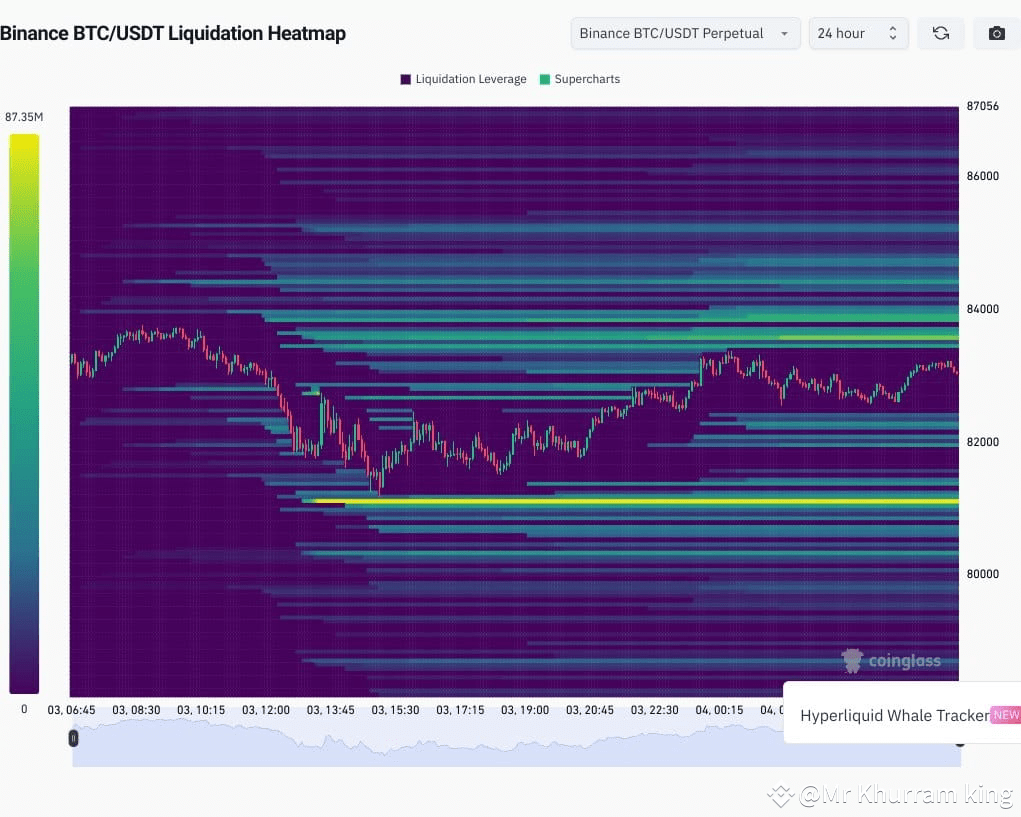Click the chevron on the symbol selector

coord(785,33)
